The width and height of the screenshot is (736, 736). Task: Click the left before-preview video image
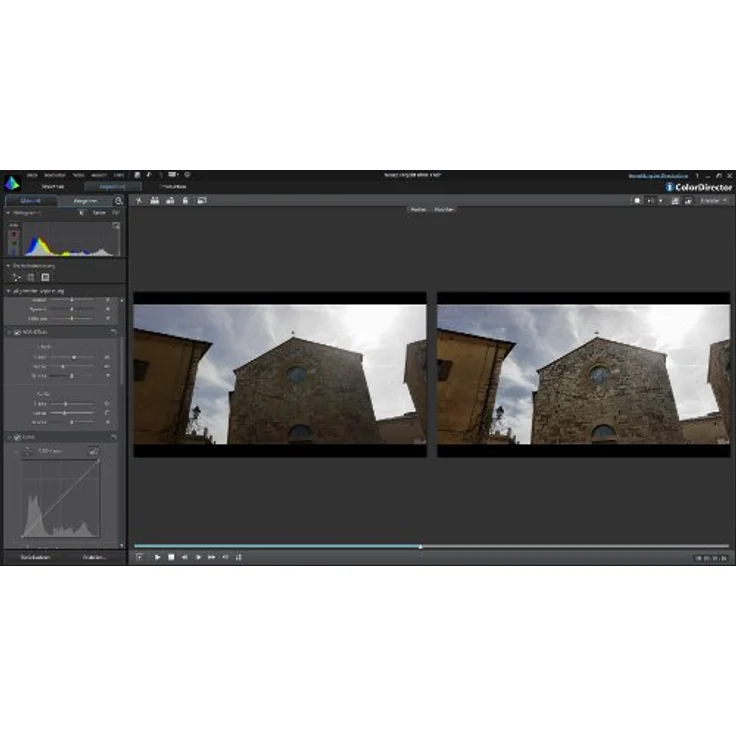coord(280,374)
